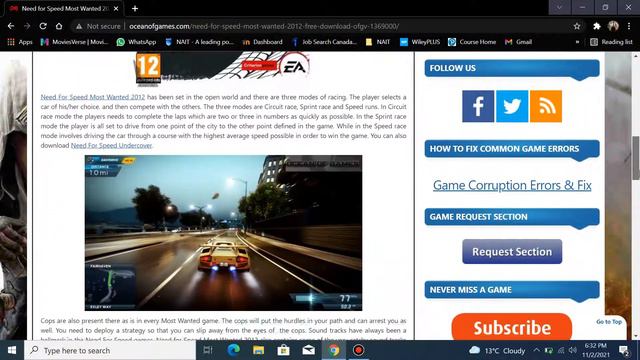The height and width of the screenshot is (360, 640).
Task: Open Need For Speed Most Wanted 2012 link
Action: tap(93, 97)
